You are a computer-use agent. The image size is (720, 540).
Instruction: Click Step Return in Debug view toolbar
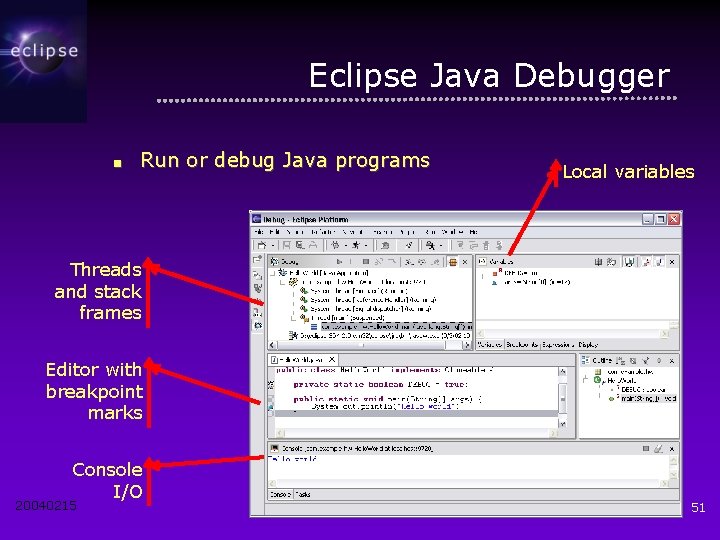(435, 262)
